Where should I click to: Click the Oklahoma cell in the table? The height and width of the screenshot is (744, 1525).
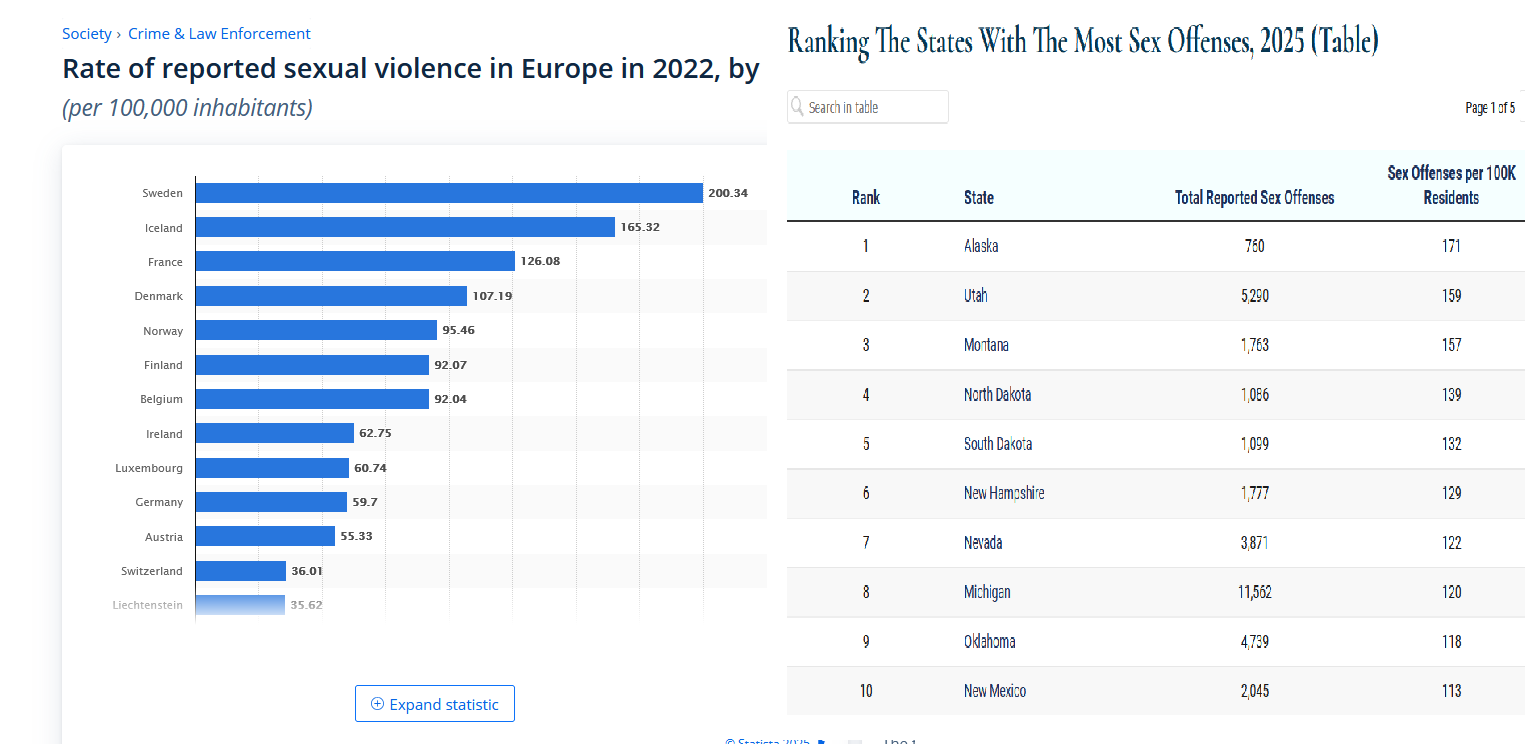click(x=990, y=641)
